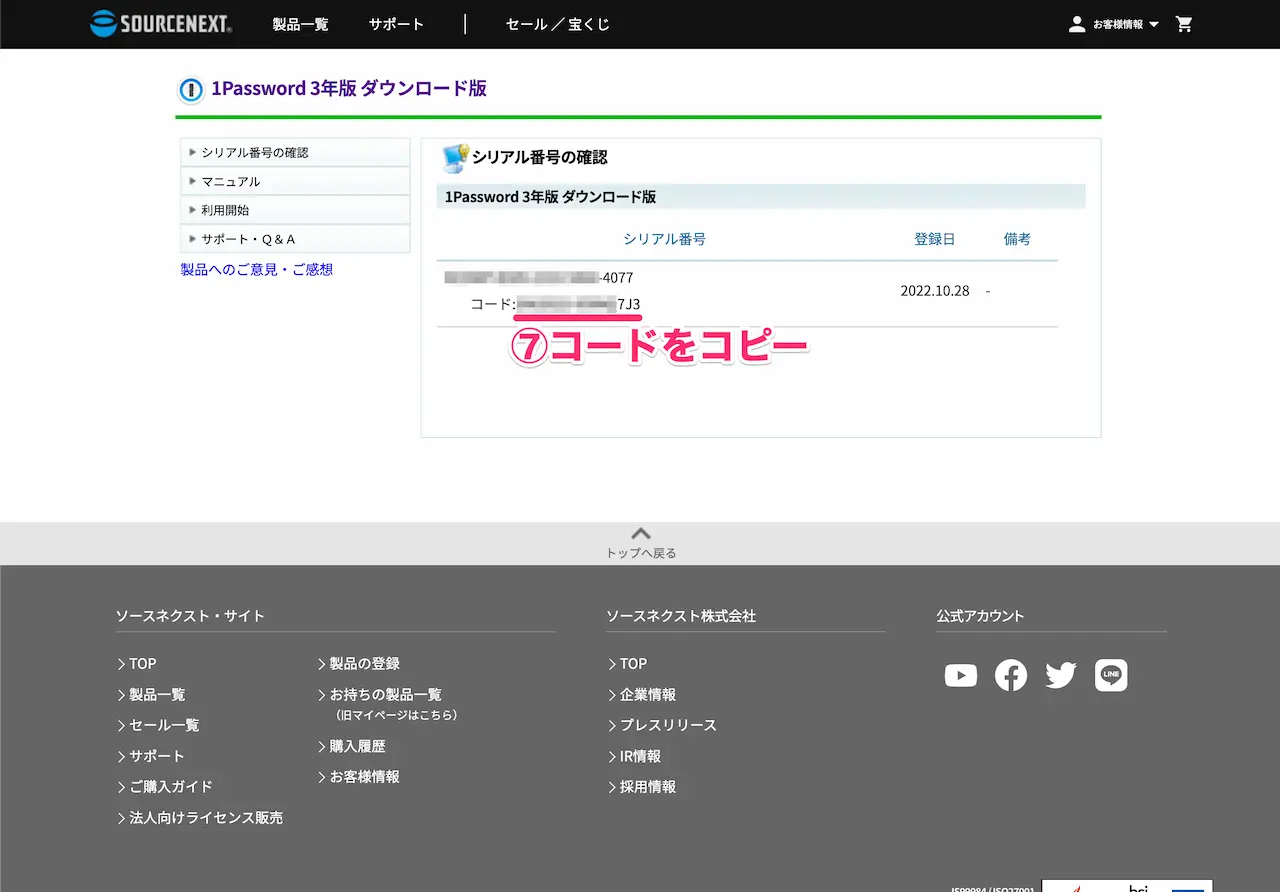Image resolution: width=1280 pixels, height=892 pixels.
Task: Click the Sourcenext logo
Action: [161, 24]
